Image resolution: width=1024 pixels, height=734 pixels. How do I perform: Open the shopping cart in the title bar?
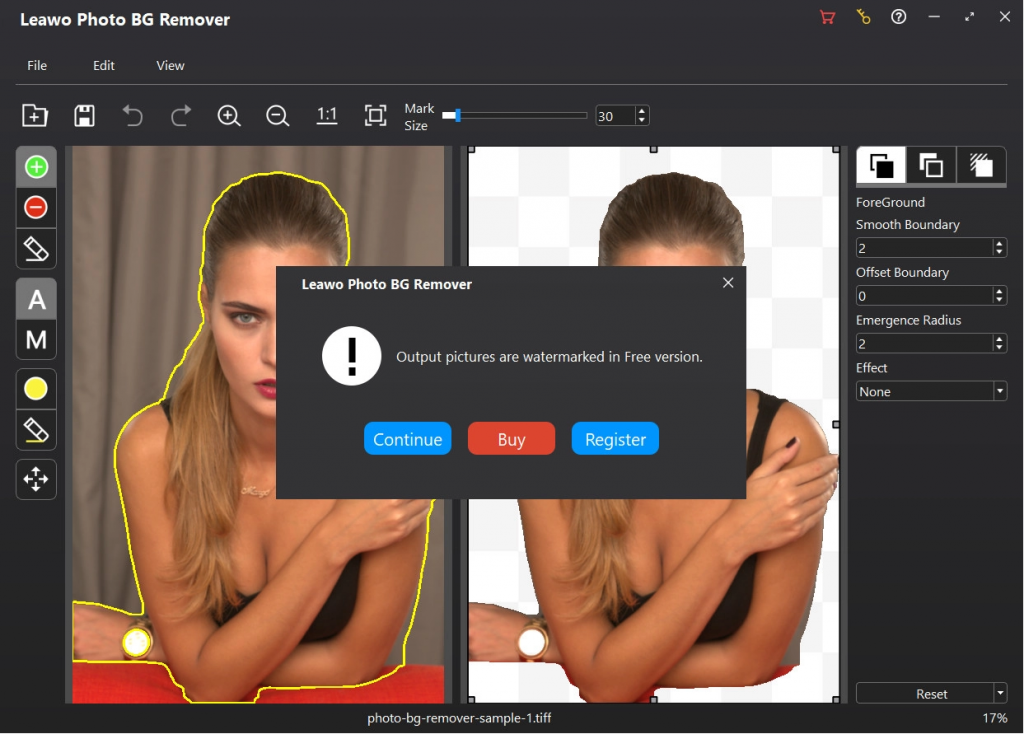[826, 17]
